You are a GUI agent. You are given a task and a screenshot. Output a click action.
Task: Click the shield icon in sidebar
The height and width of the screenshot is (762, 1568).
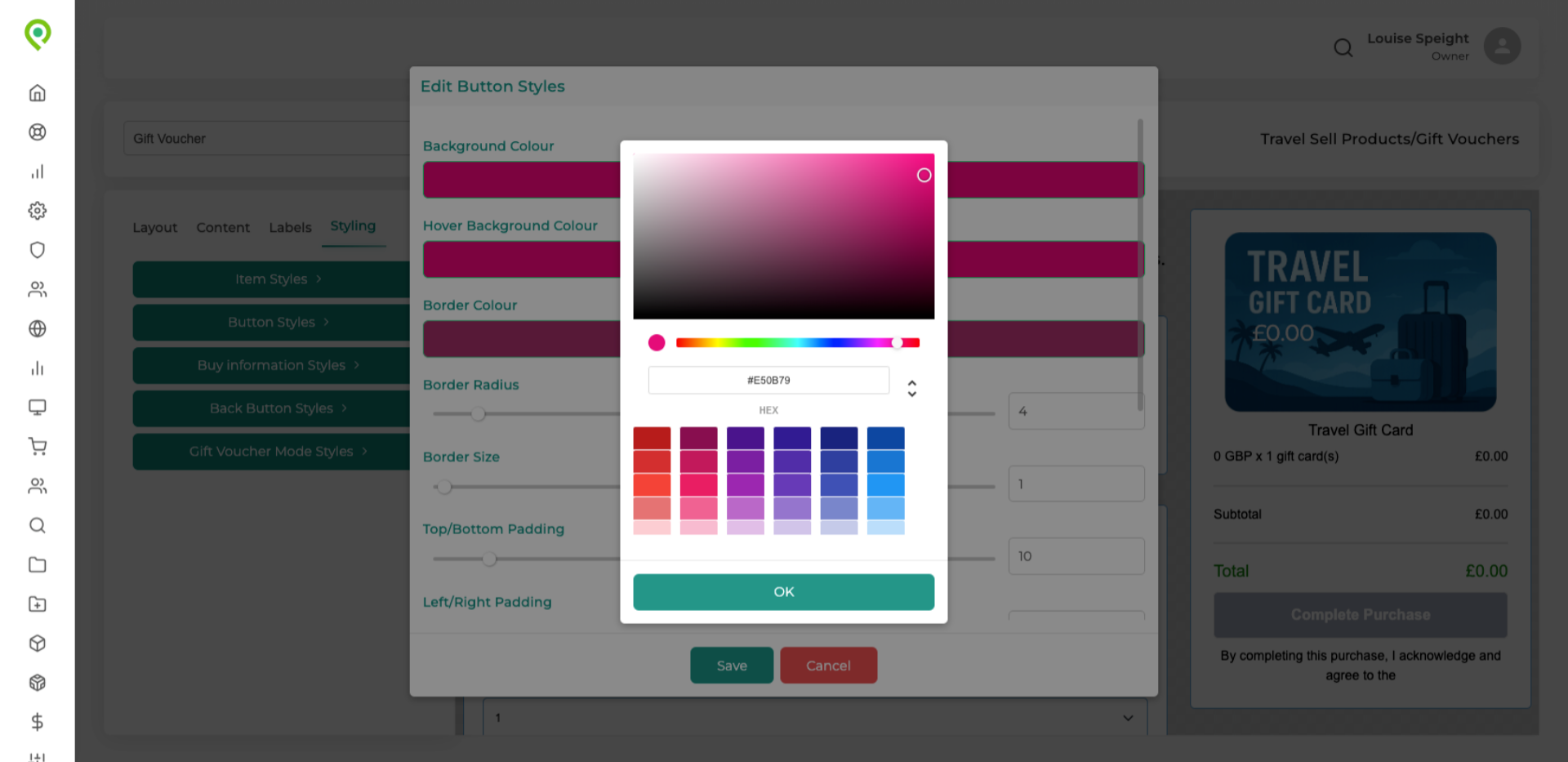pyautogui.click(x=38, y=250)
